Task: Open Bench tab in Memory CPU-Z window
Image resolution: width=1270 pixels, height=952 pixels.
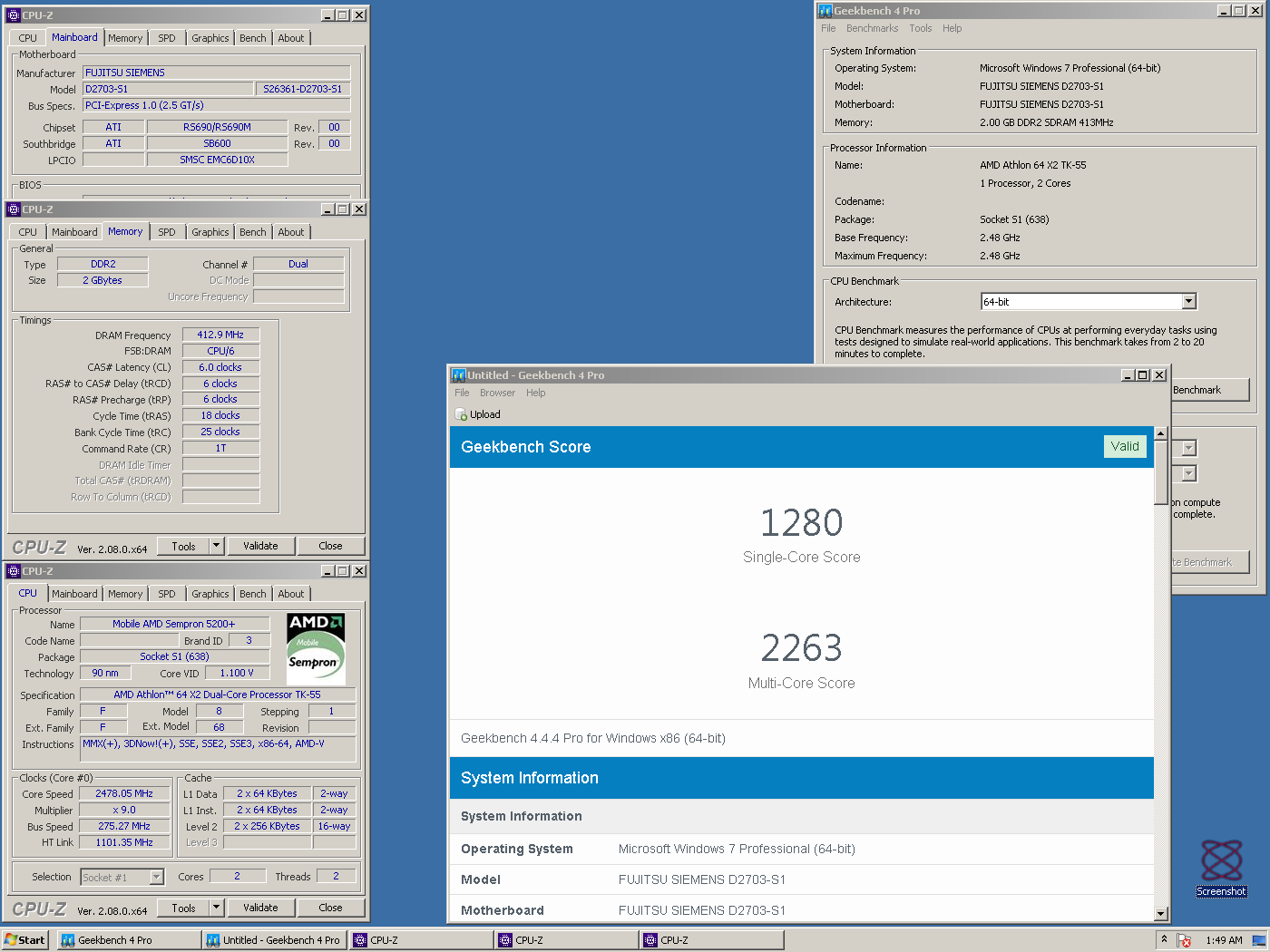Action: [253, 232]
